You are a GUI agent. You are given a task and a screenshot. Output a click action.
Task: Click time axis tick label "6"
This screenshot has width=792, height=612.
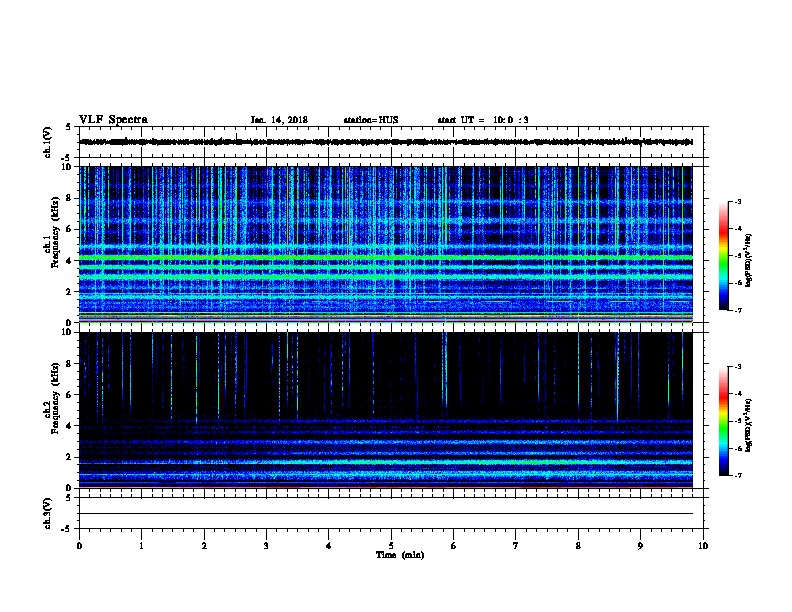pos(454,546)
